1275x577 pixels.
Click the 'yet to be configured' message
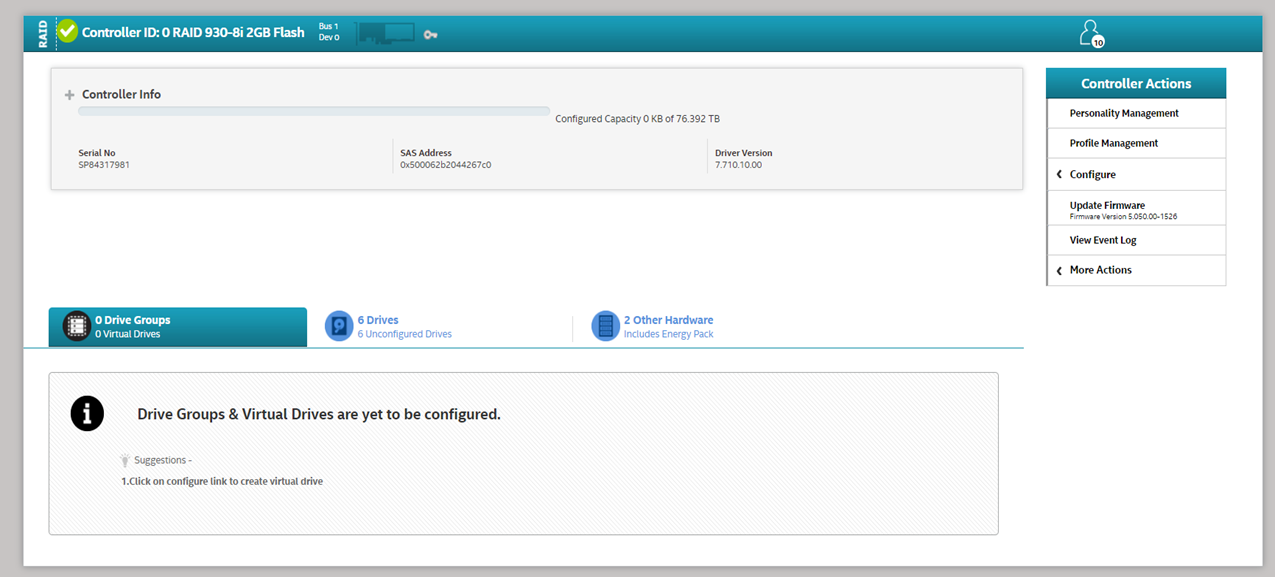[319, 414]
